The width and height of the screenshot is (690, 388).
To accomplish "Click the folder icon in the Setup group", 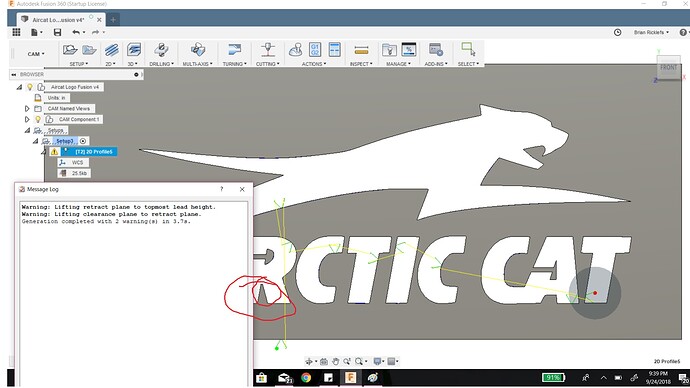I will pyautogui.click(x=89, y=50).
